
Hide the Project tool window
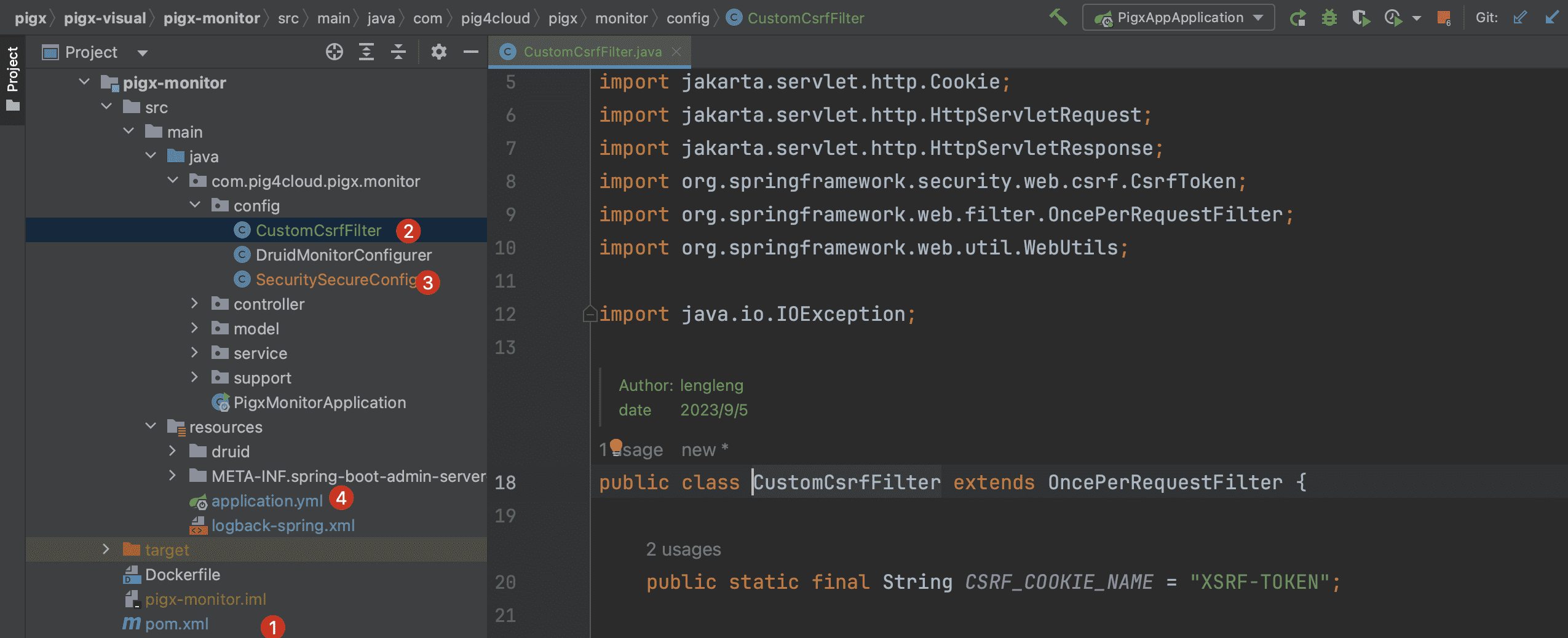click(471, 52)
